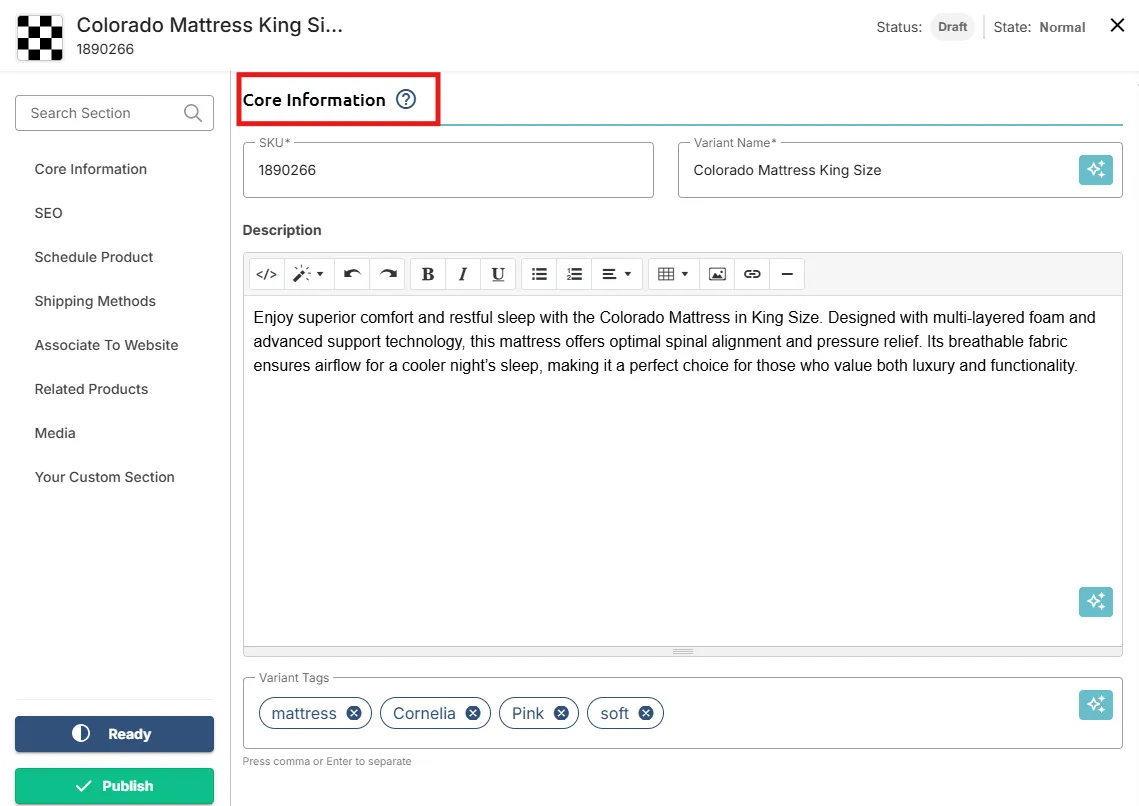Grab the description editor resize handle

[683, 651]
